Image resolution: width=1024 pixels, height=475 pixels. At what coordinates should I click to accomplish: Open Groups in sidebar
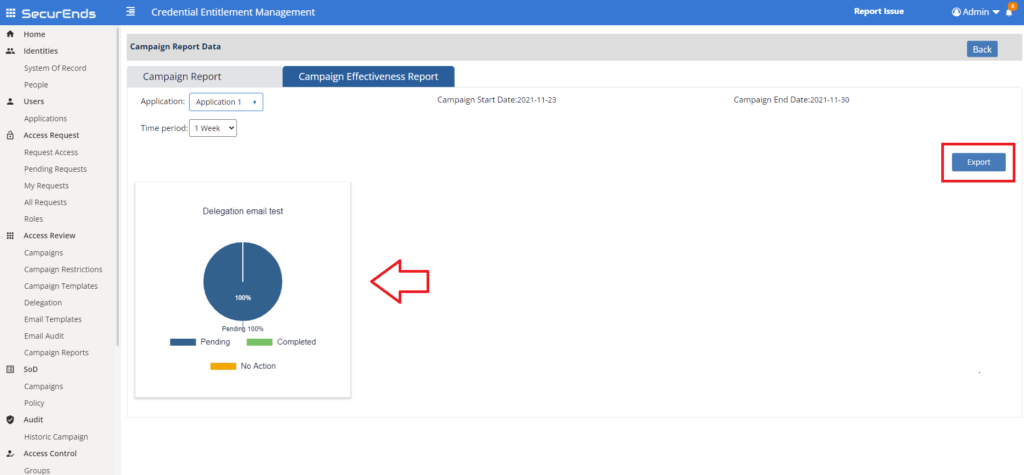click(x=37, y=470)
